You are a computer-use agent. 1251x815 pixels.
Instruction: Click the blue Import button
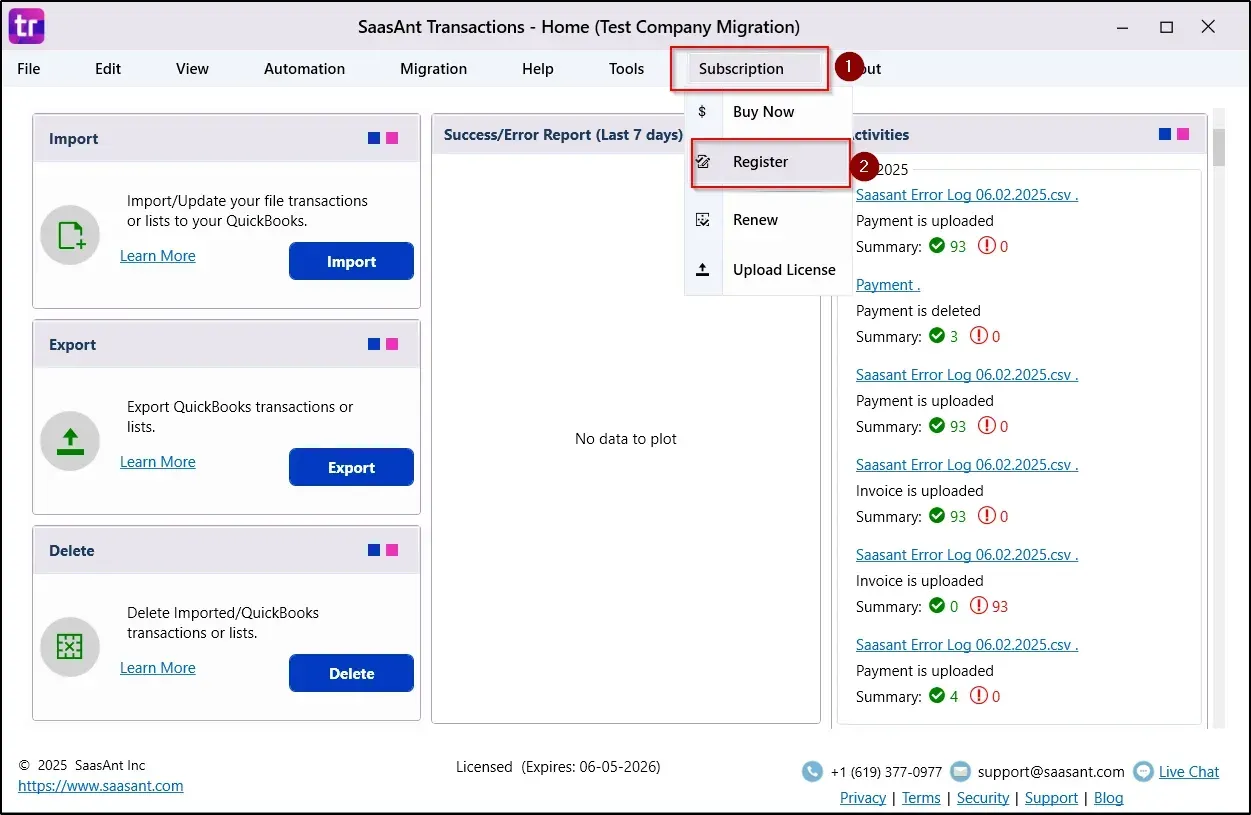tap(351, 261)
